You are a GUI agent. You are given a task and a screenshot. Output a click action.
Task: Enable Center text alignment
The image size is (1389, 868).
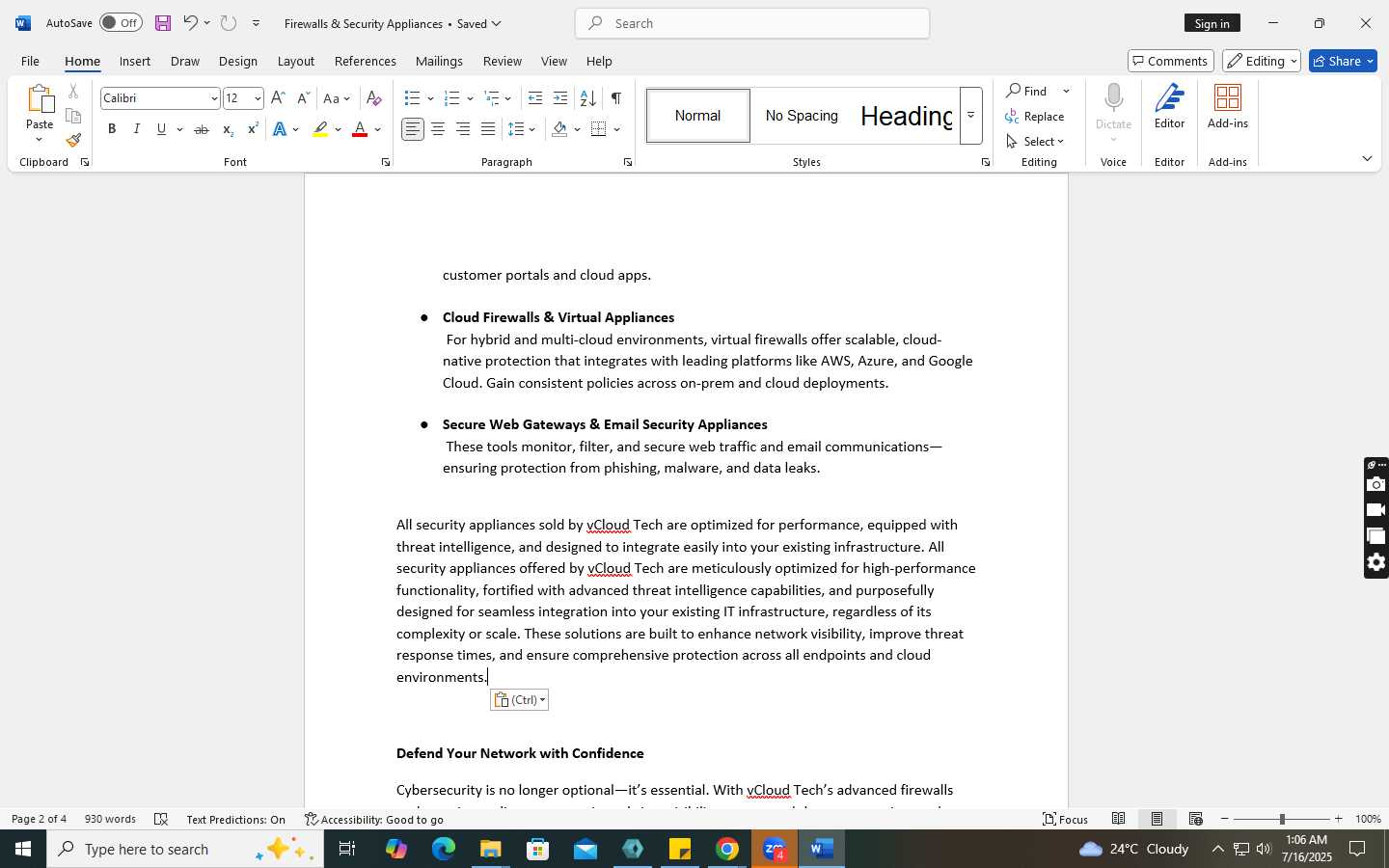click(438, 129)
